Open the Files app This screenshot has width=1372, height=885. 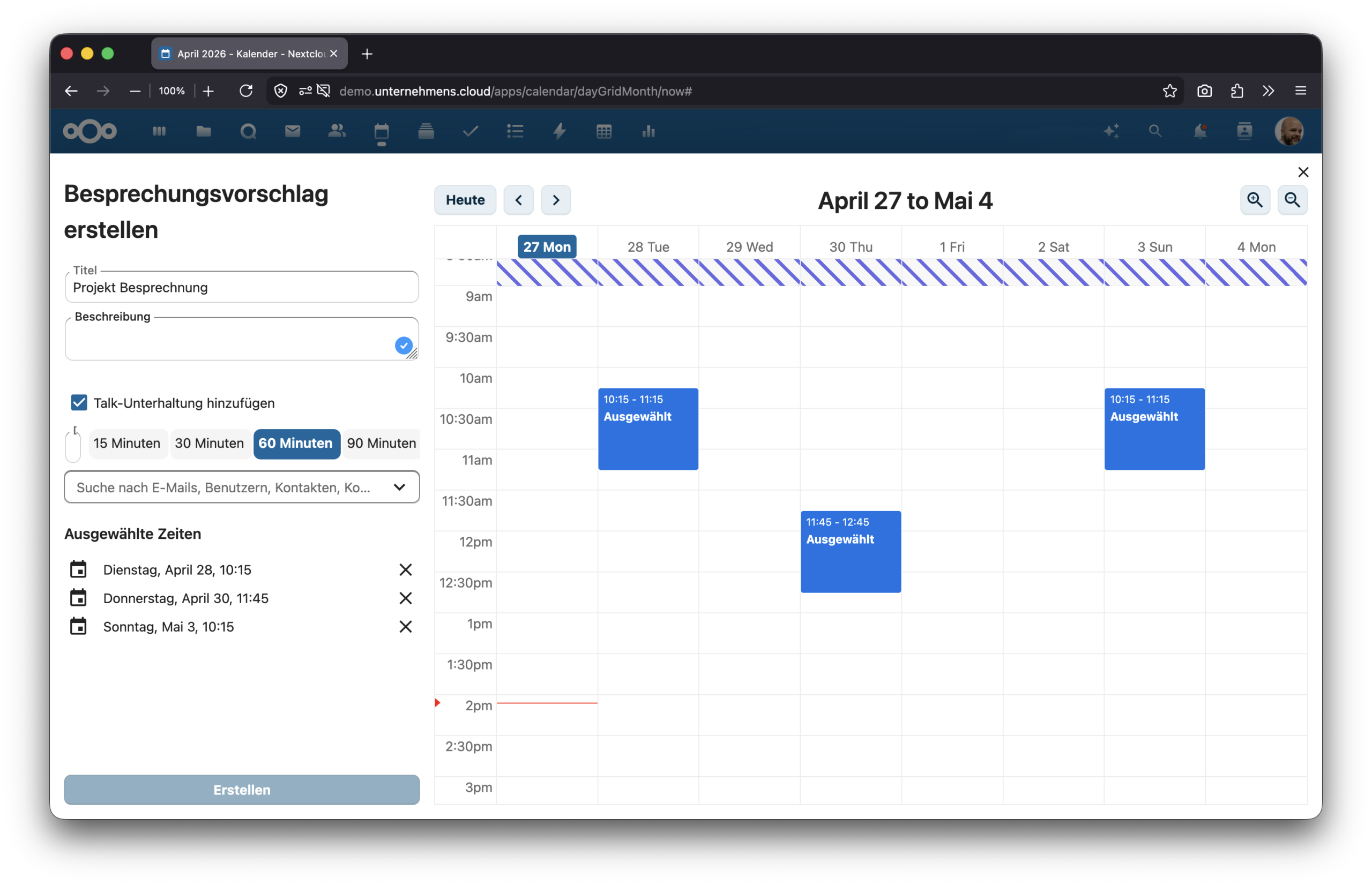(x=204, y=131)
